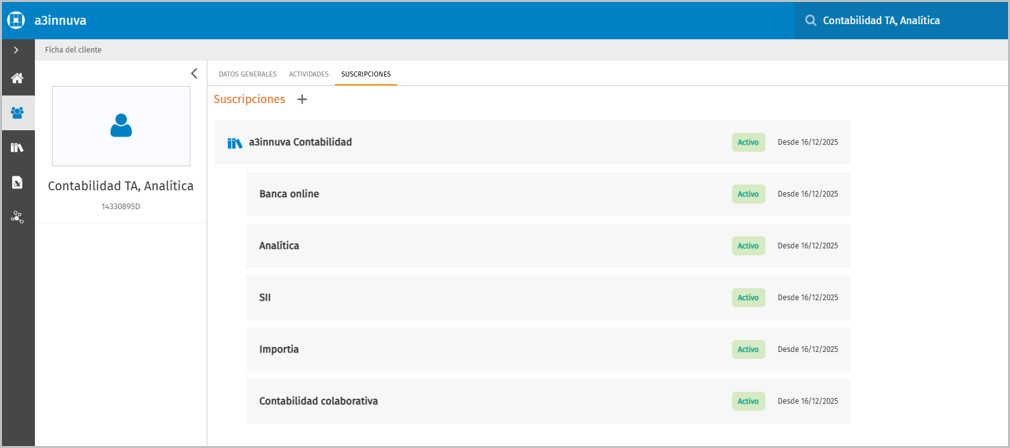The image size is (1010, 448).
Task: Click the client name under the avatar
Action: click(121, 186)
